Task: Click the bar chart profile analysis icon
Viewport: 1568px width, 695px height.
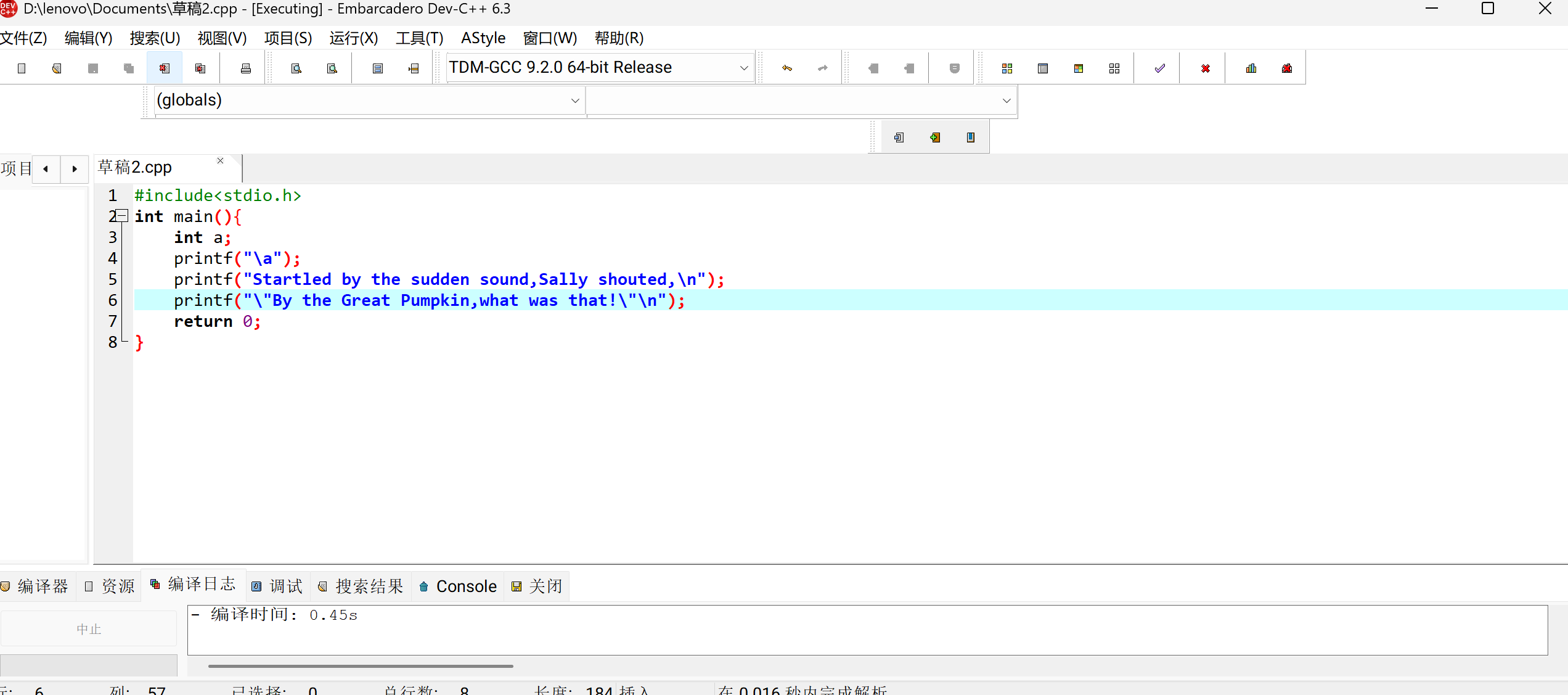Action: click(x=1251, y=68)
